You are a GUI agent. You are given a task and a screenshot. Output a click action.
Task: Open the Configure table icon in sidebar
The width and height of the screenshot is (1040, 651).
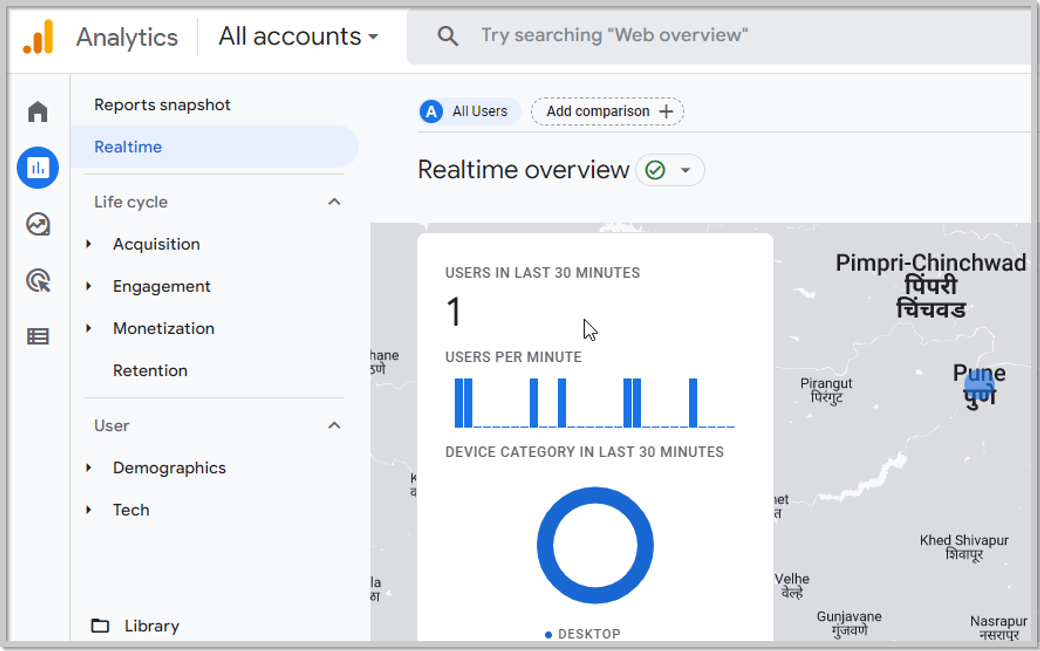click(x=38, y=337)
